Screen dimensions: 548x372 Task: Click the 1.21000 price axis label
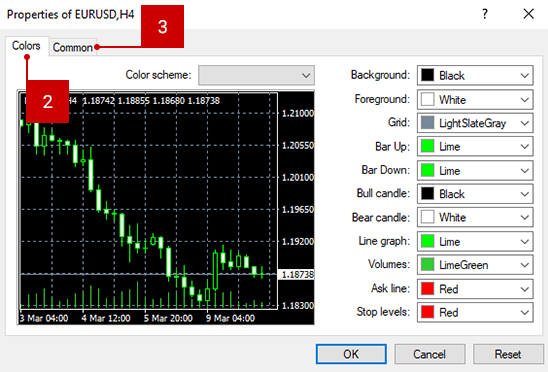pos(297,113)
